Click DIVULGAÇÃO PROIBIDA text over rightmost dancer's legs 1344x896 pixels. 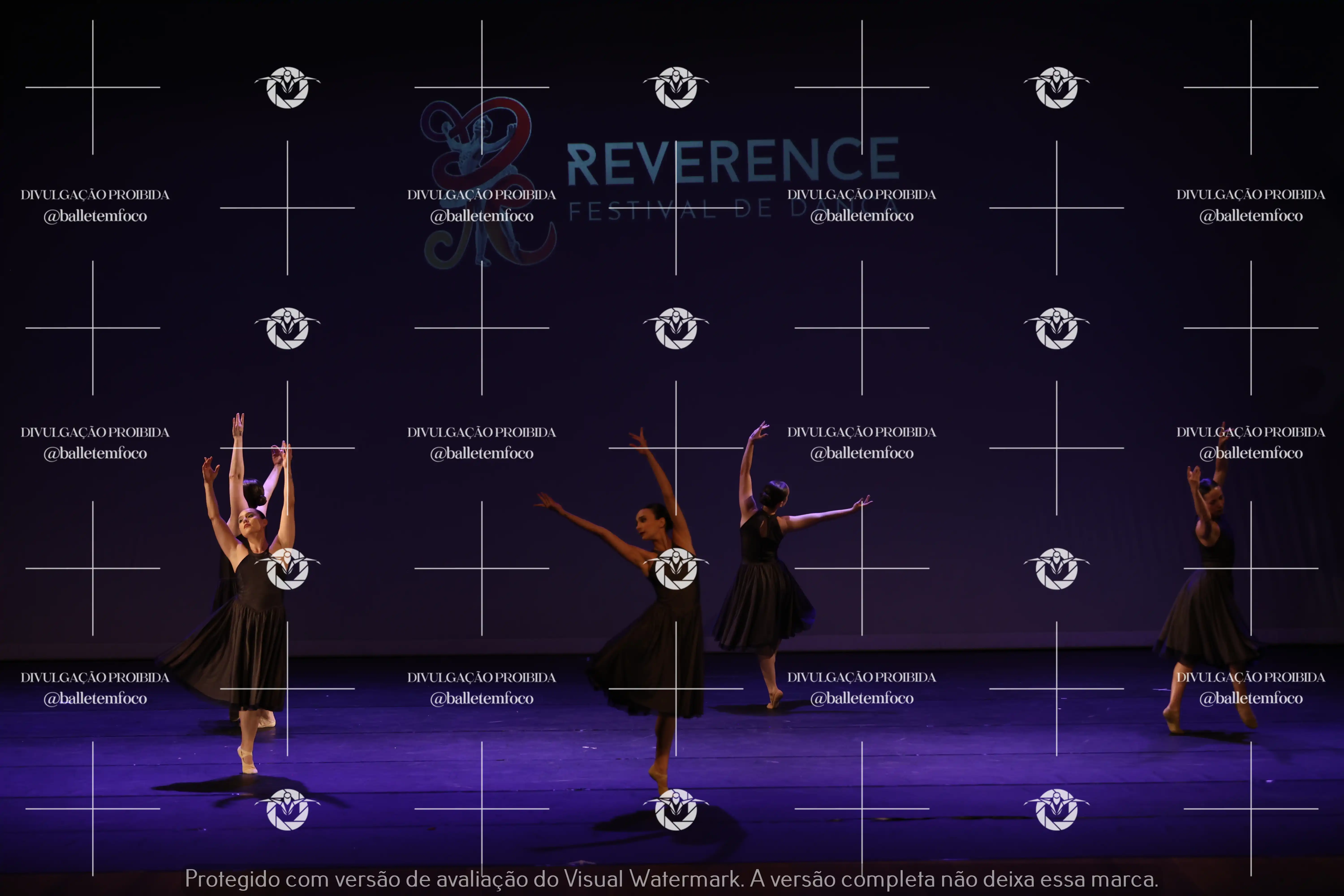tap(1250, 677)
